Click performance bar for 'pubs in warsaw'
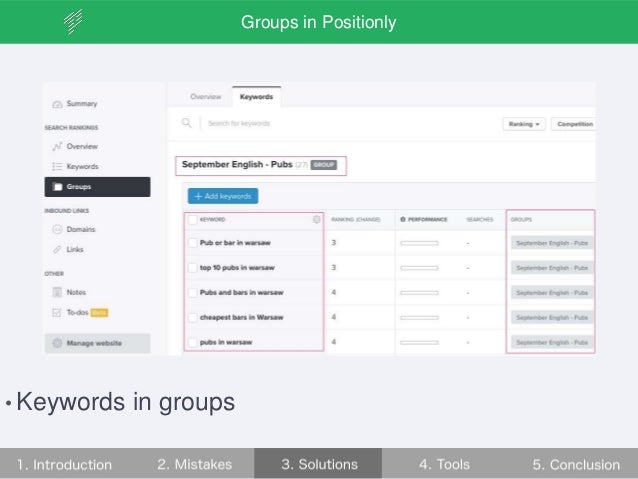Image resolution: width=638 pixels, height=479 pixels. coord(419,342)
